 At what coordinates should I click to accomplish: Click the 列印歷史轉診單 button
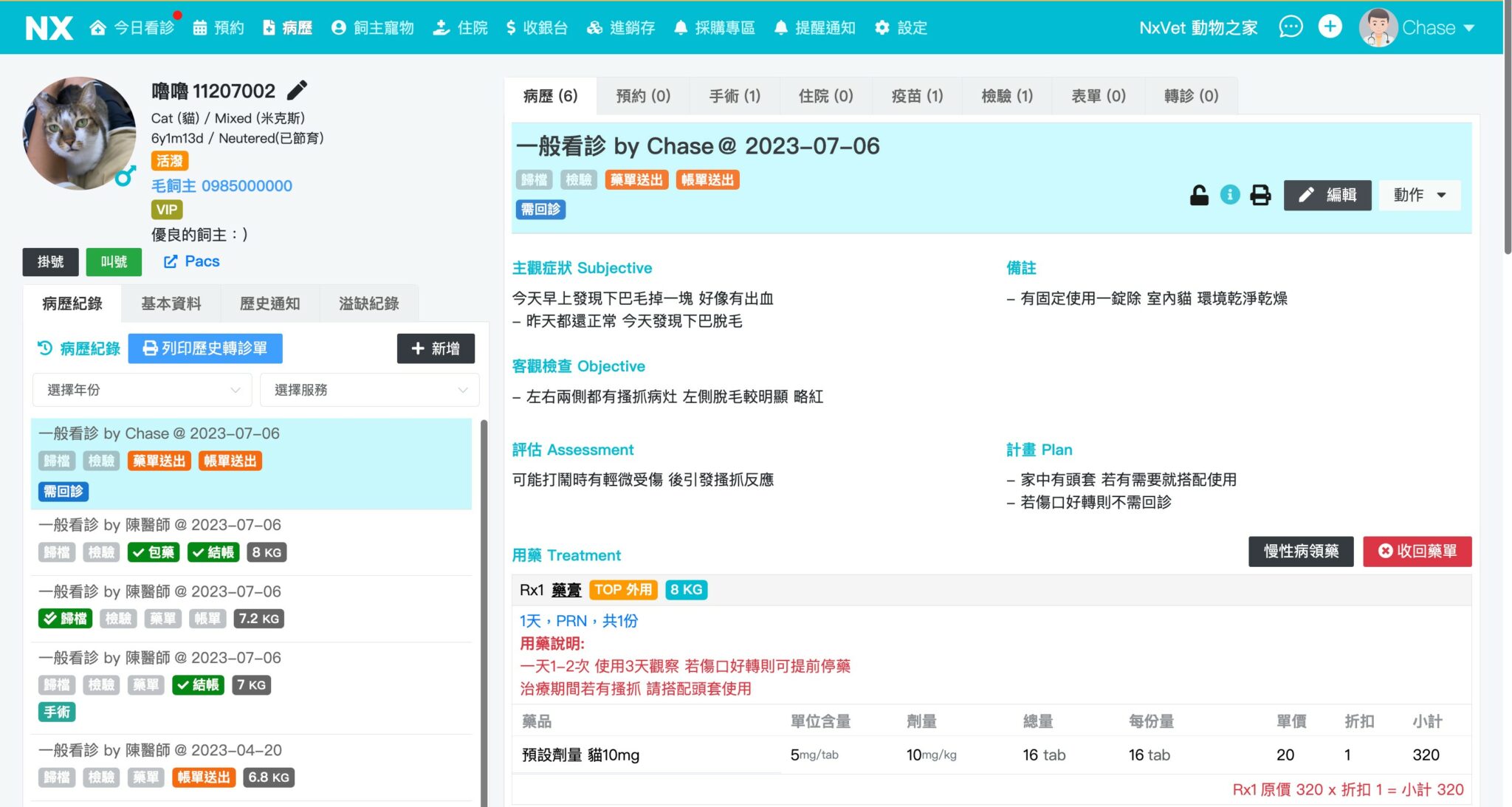[205, 348]
